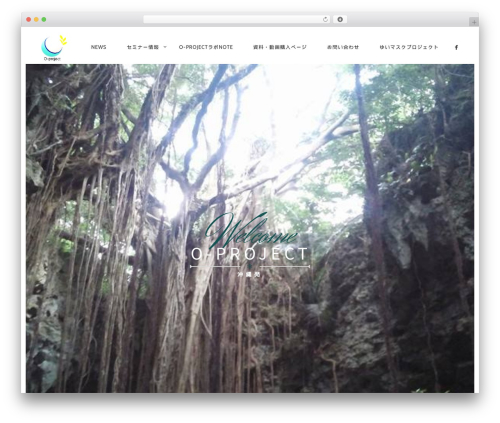Open the ゆいマスクプロジェクト page
500x423 pixels.
(x=409, y=47)
